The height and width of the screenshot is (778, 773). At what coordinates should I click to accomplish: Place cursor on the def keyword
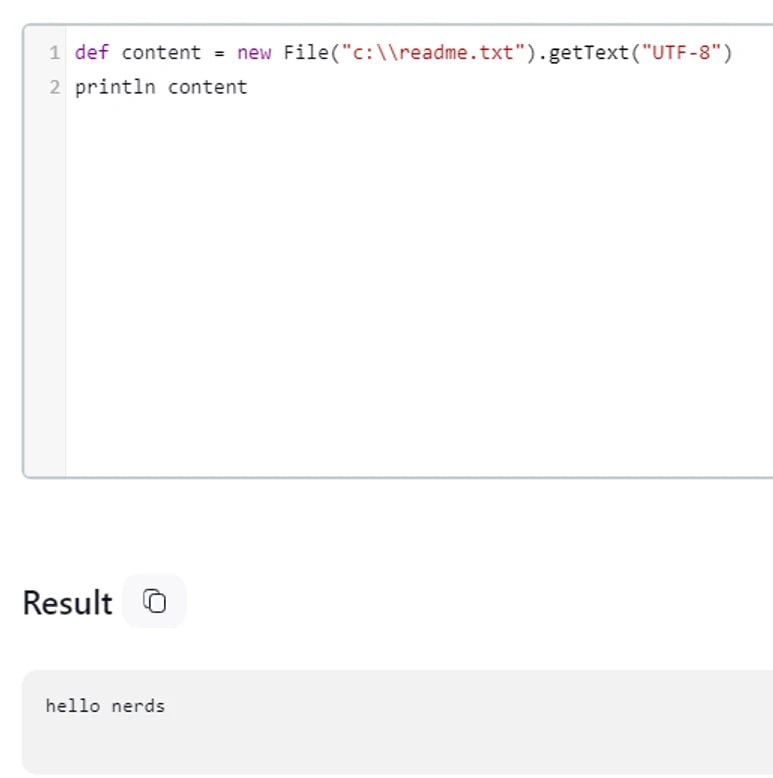tap(92, 53)
